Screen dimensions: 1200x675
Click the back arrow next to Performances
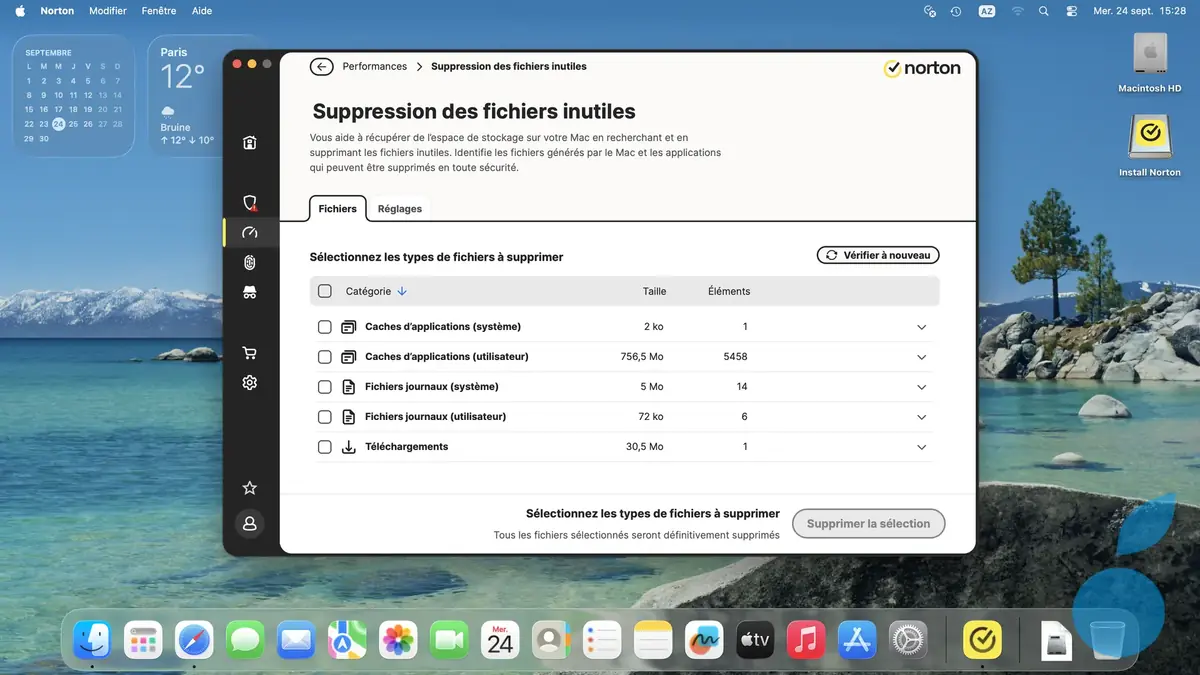pyautogui.click(x=321, y=66)
